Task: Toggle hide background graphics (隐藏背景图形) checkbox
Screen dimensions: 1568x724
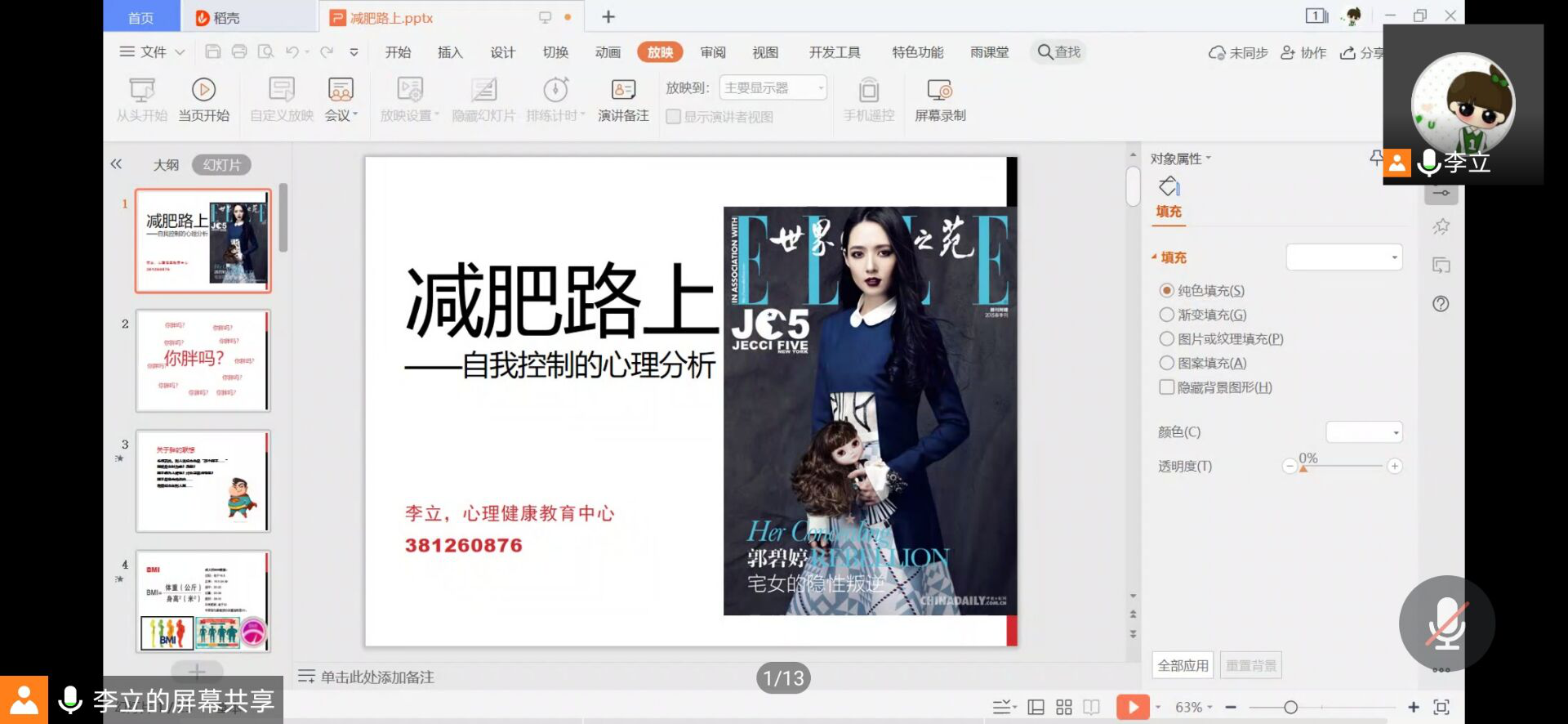Action: (x=1166, y=387)
